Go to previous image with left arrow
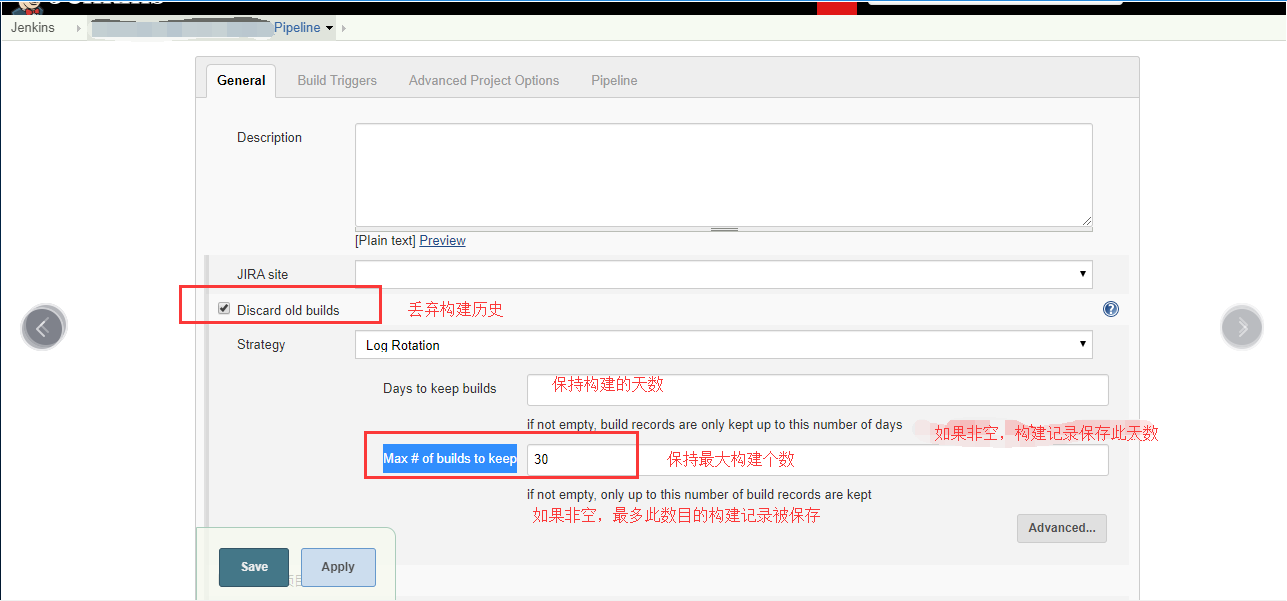 coord(43,327)
